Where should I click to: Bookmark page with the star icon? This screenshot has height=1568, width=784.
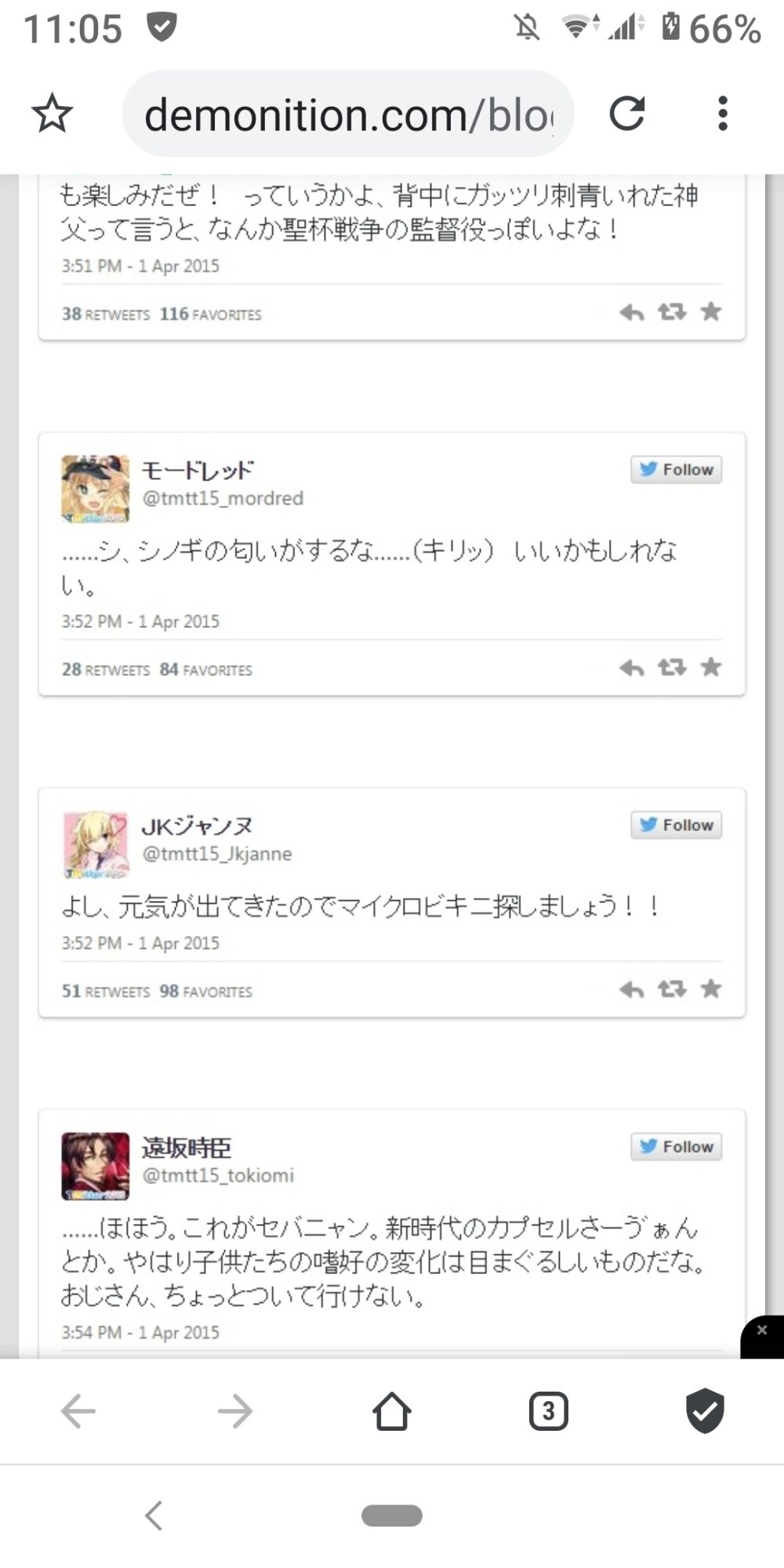(52, 113)
